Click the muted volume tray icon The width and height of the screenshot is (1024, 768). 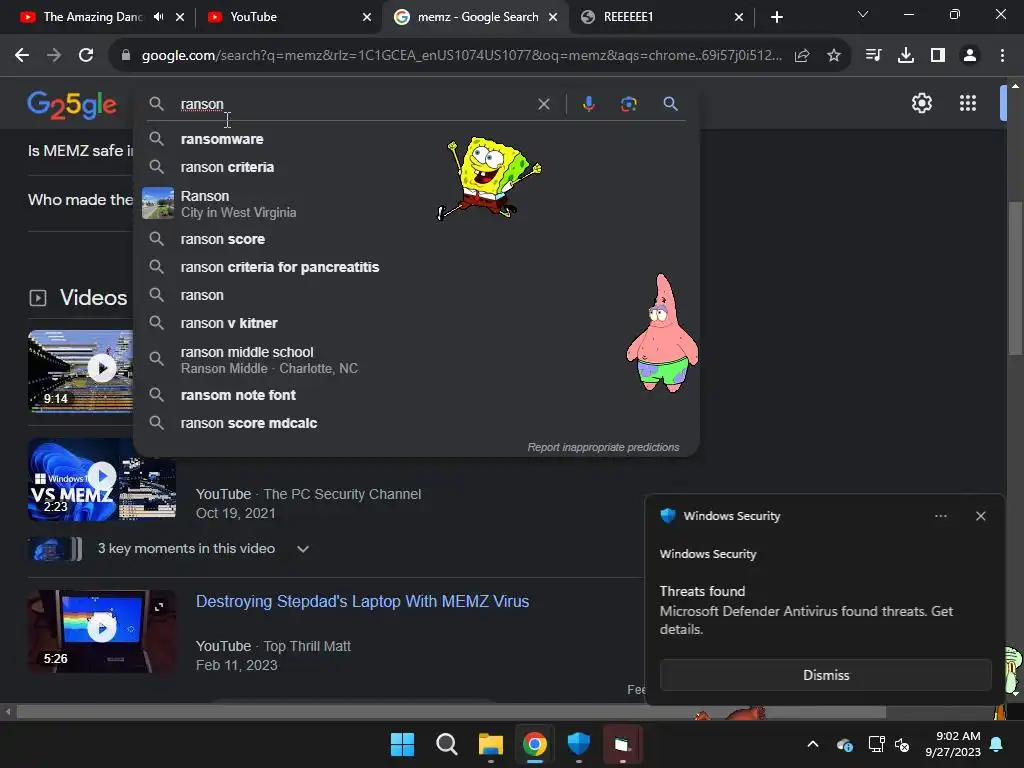click(x=902, y=744)
